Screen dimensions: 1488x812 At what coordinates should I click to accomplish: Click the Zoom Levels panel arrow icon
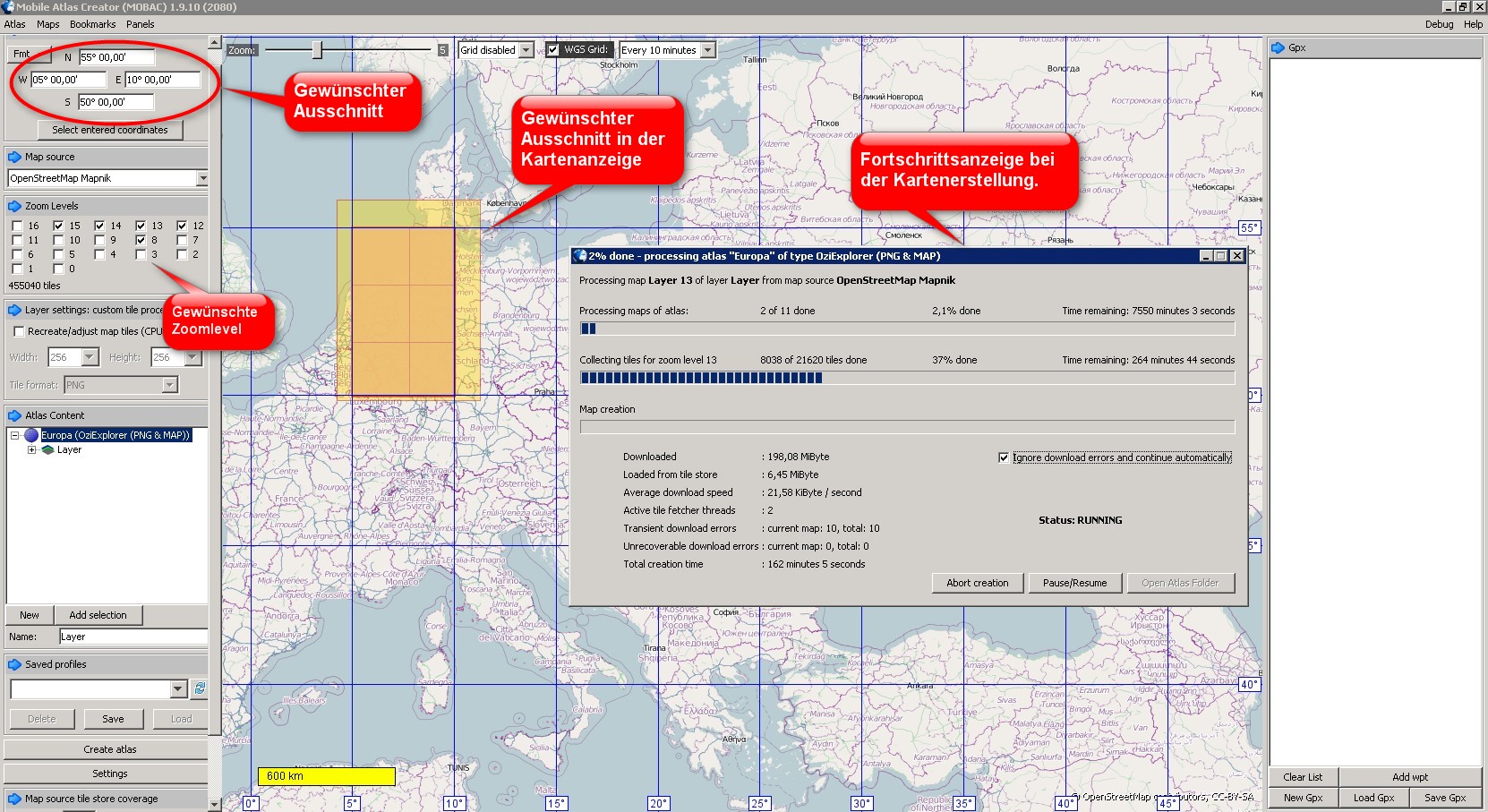tap(14, 206)
